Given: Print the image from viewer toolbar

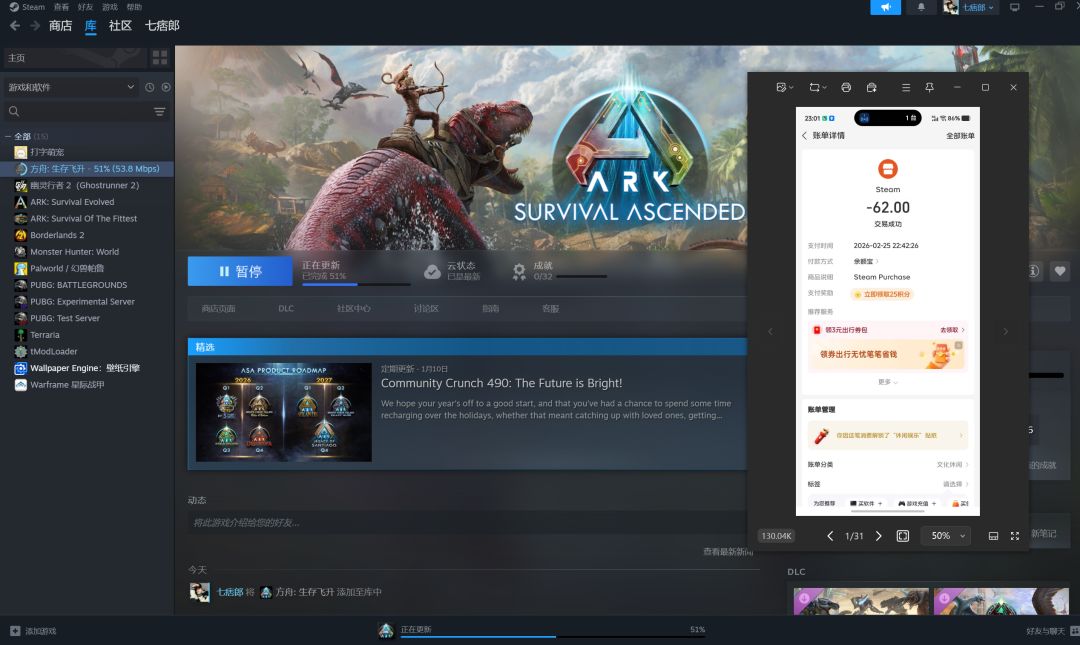Looking at the screenshot, I should [x=846, y=88].
